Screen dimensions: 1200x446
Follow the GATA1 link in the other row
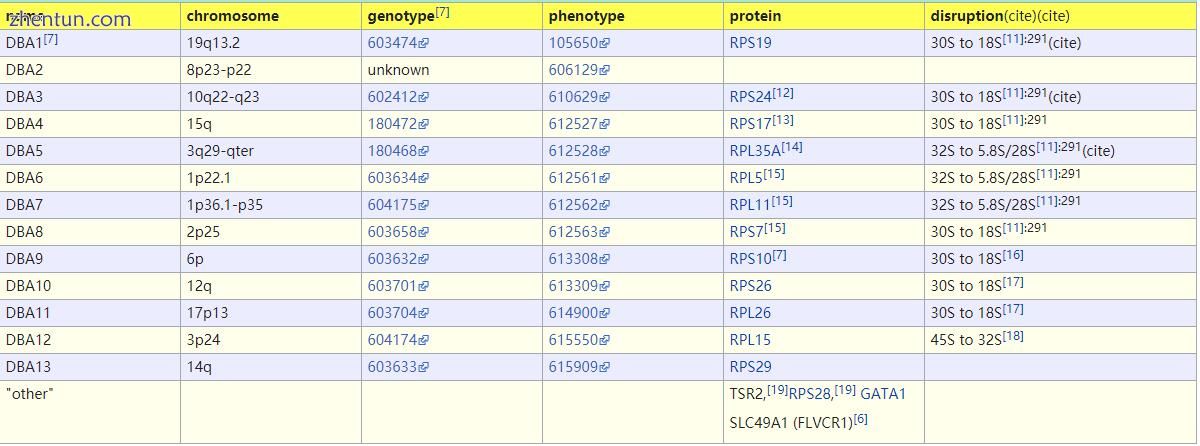point(883,394)
